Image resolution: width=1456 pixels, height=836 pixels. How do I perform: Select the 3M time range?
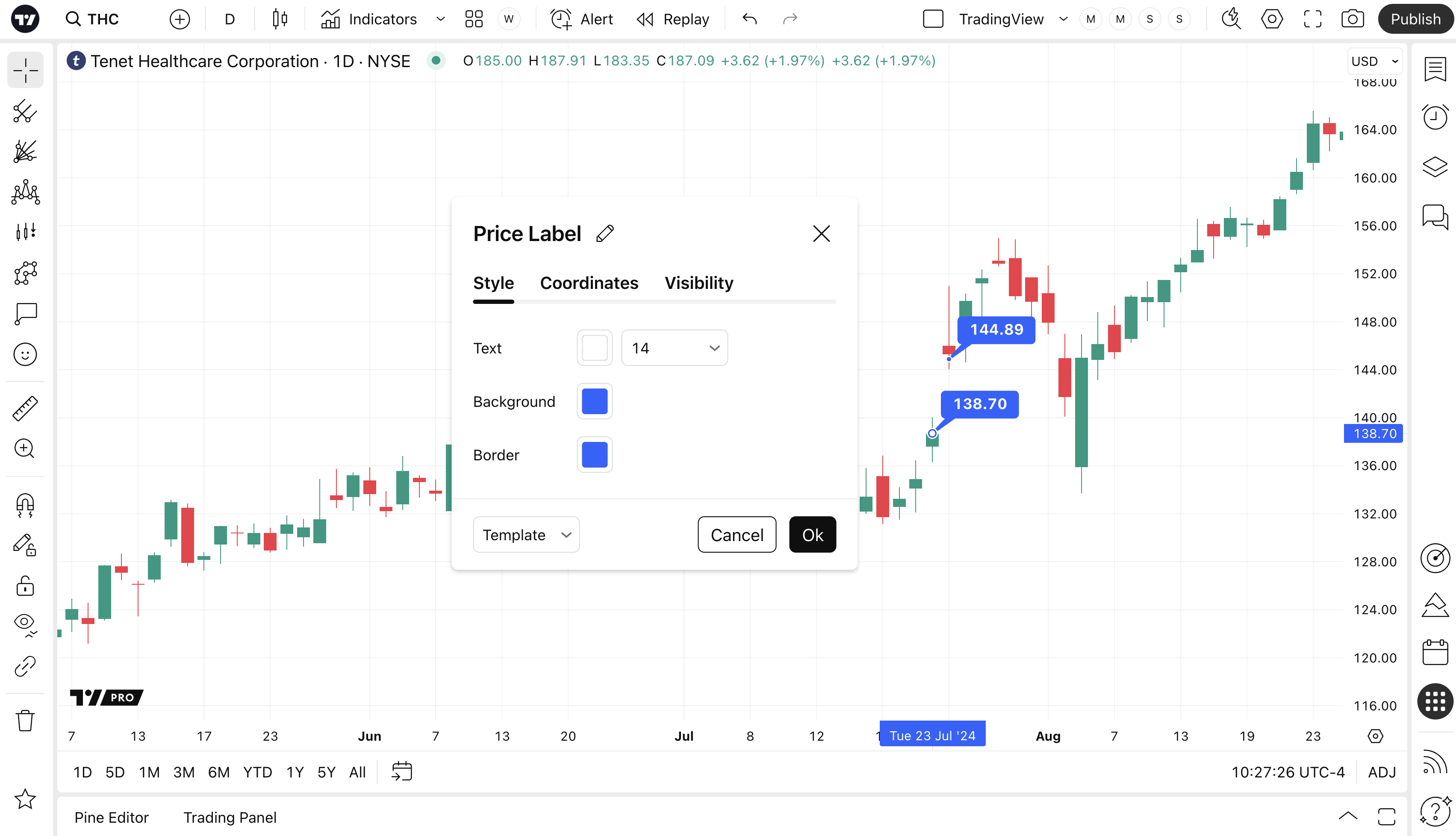coord(184,772)
